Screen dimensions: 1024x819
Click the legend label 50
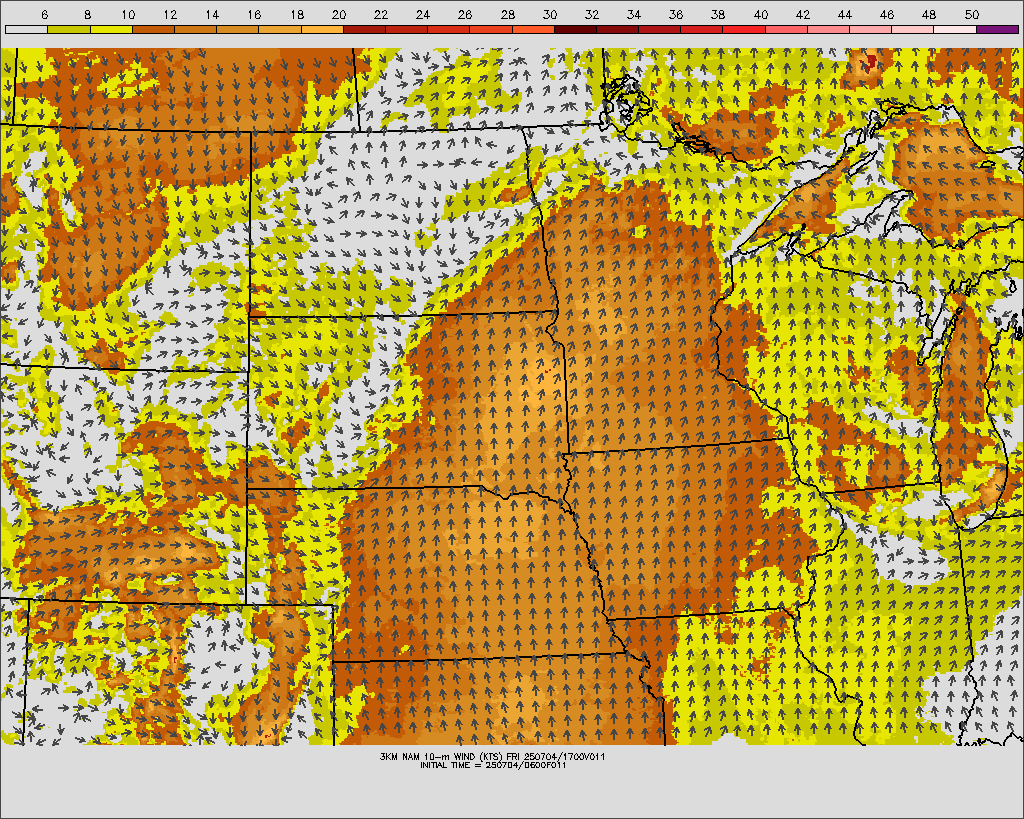tap(972, 14)
